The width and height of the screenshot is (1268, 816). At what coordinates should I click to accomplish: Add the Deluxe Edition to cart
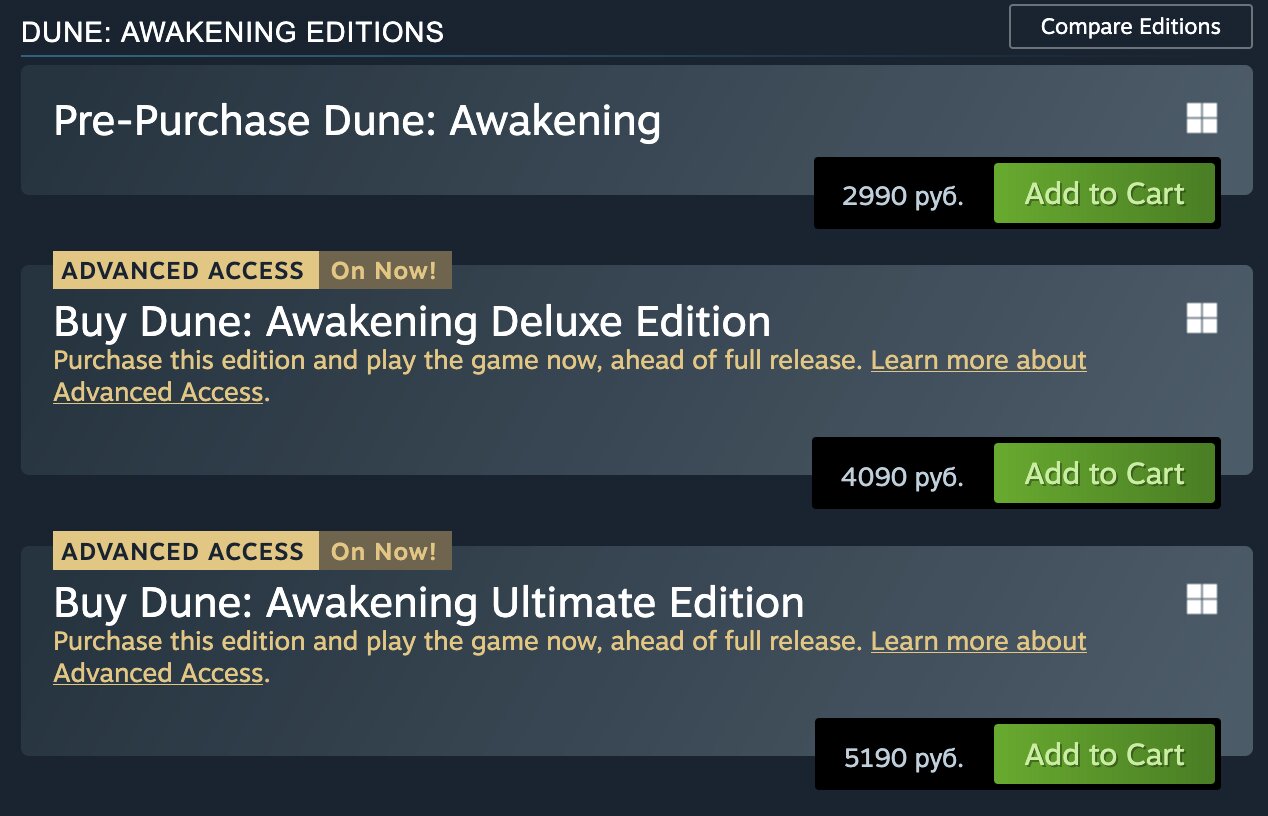tap(1103, 473)
